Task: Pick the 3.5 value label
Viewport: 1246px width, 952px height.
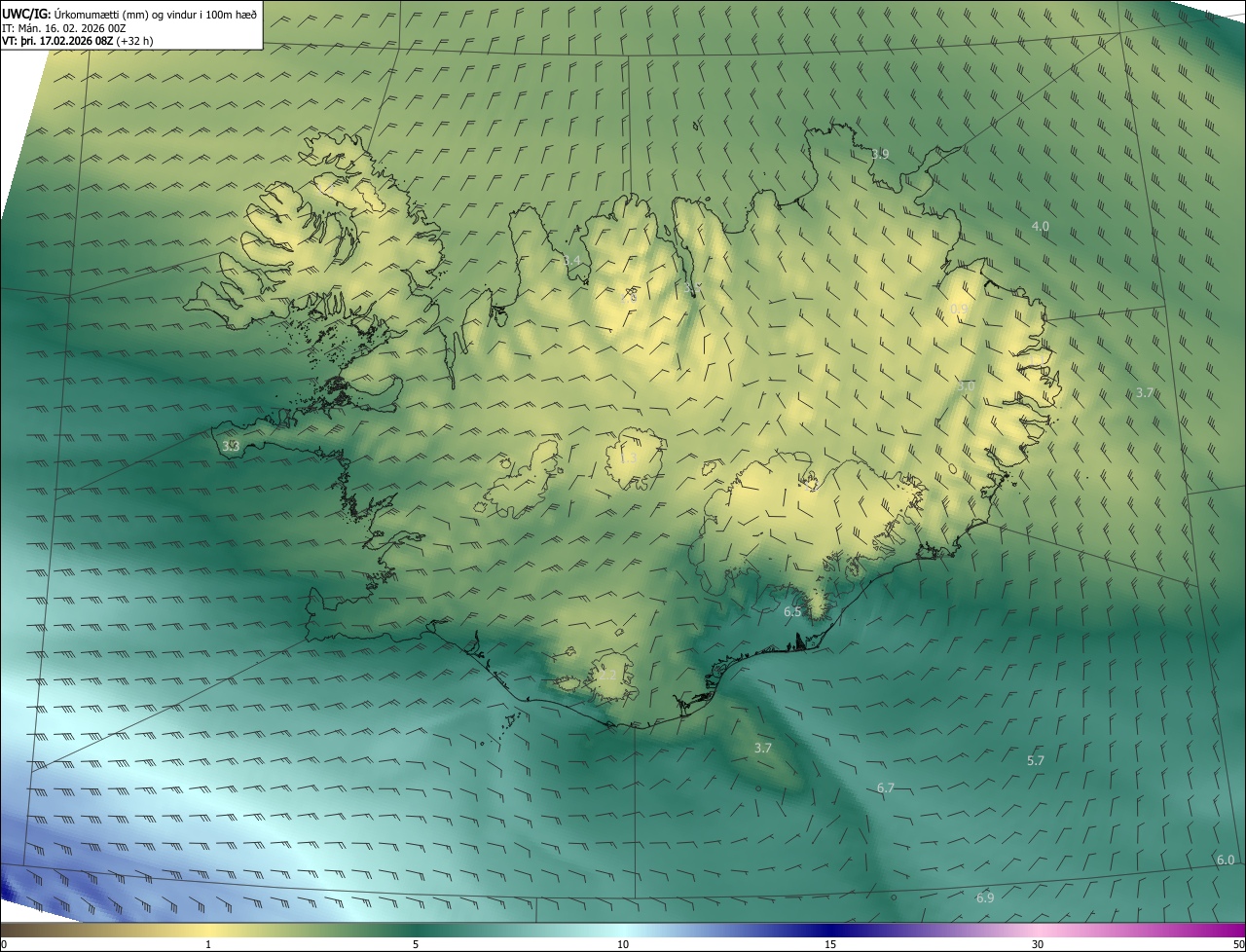Action: pos(694,286)
